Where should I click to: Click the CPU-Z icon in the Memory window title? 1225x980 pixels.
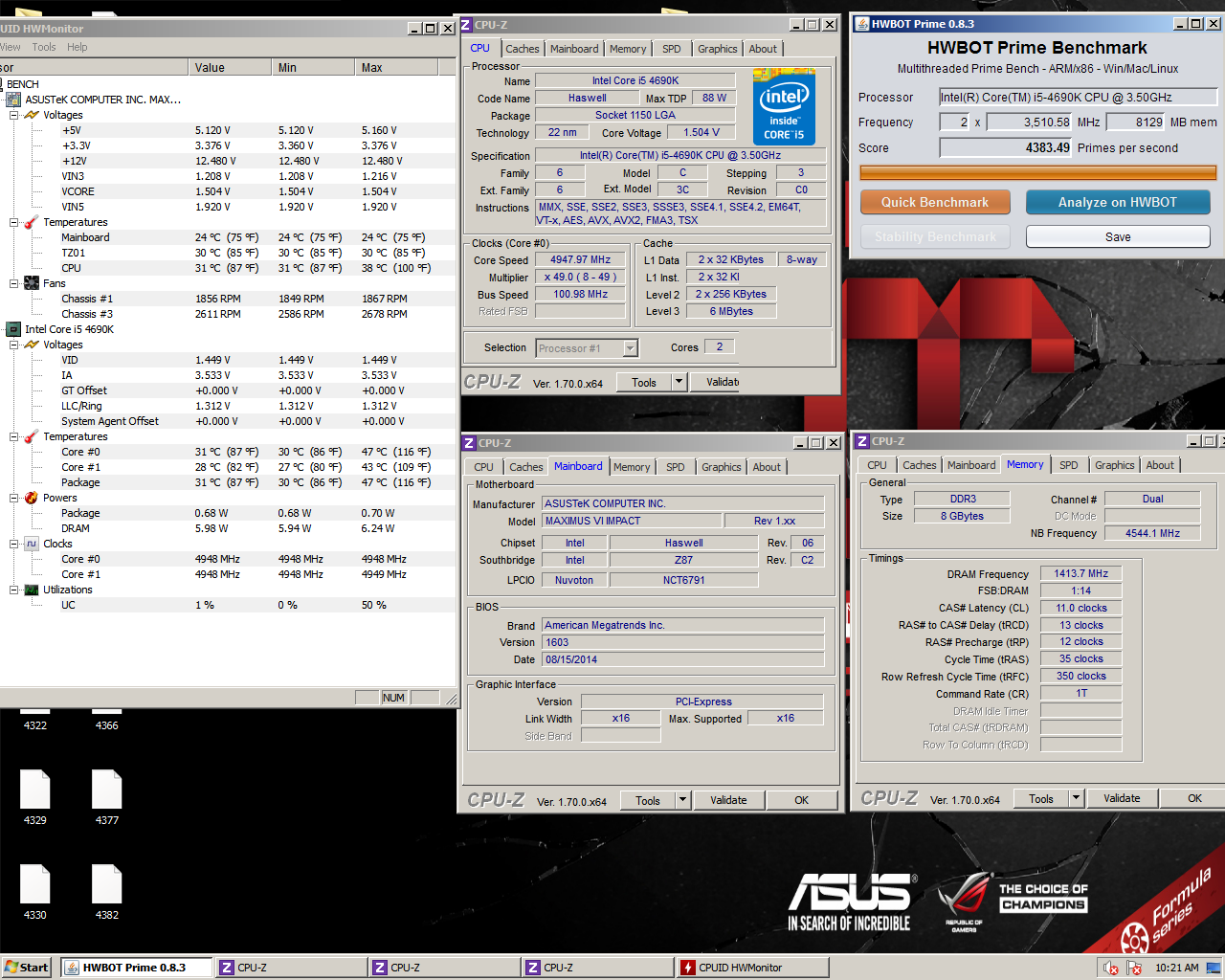click(861, 441)
